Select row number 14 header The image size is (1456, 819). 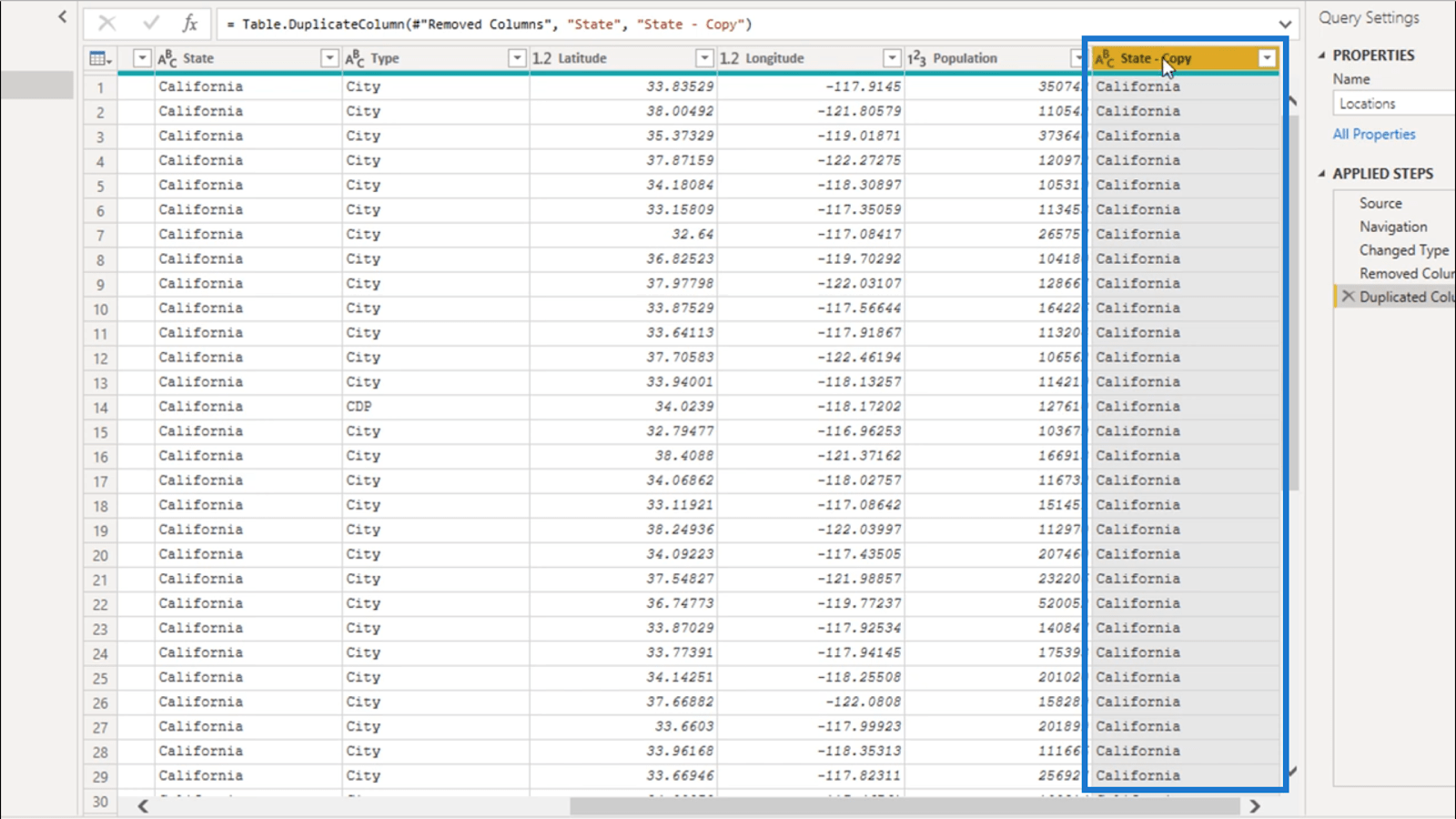click(100, 408)
